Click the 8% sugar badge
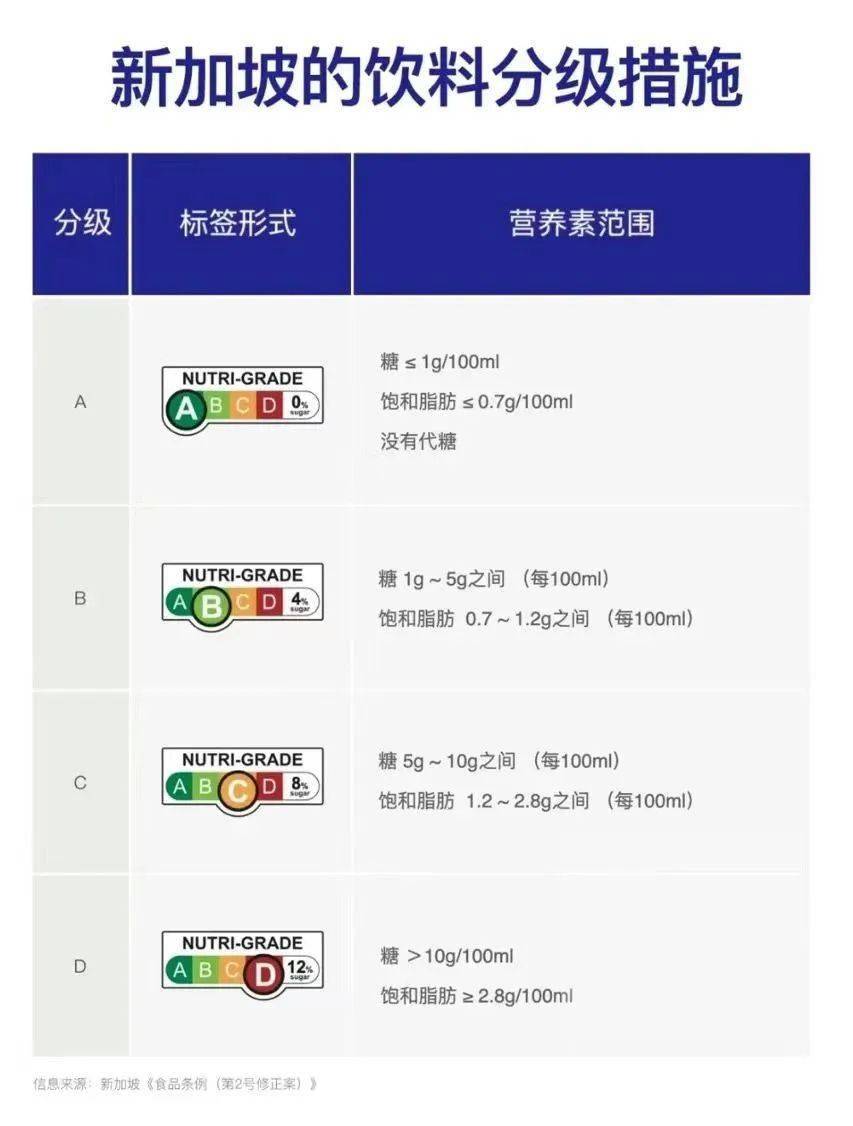 coord(300,786)
